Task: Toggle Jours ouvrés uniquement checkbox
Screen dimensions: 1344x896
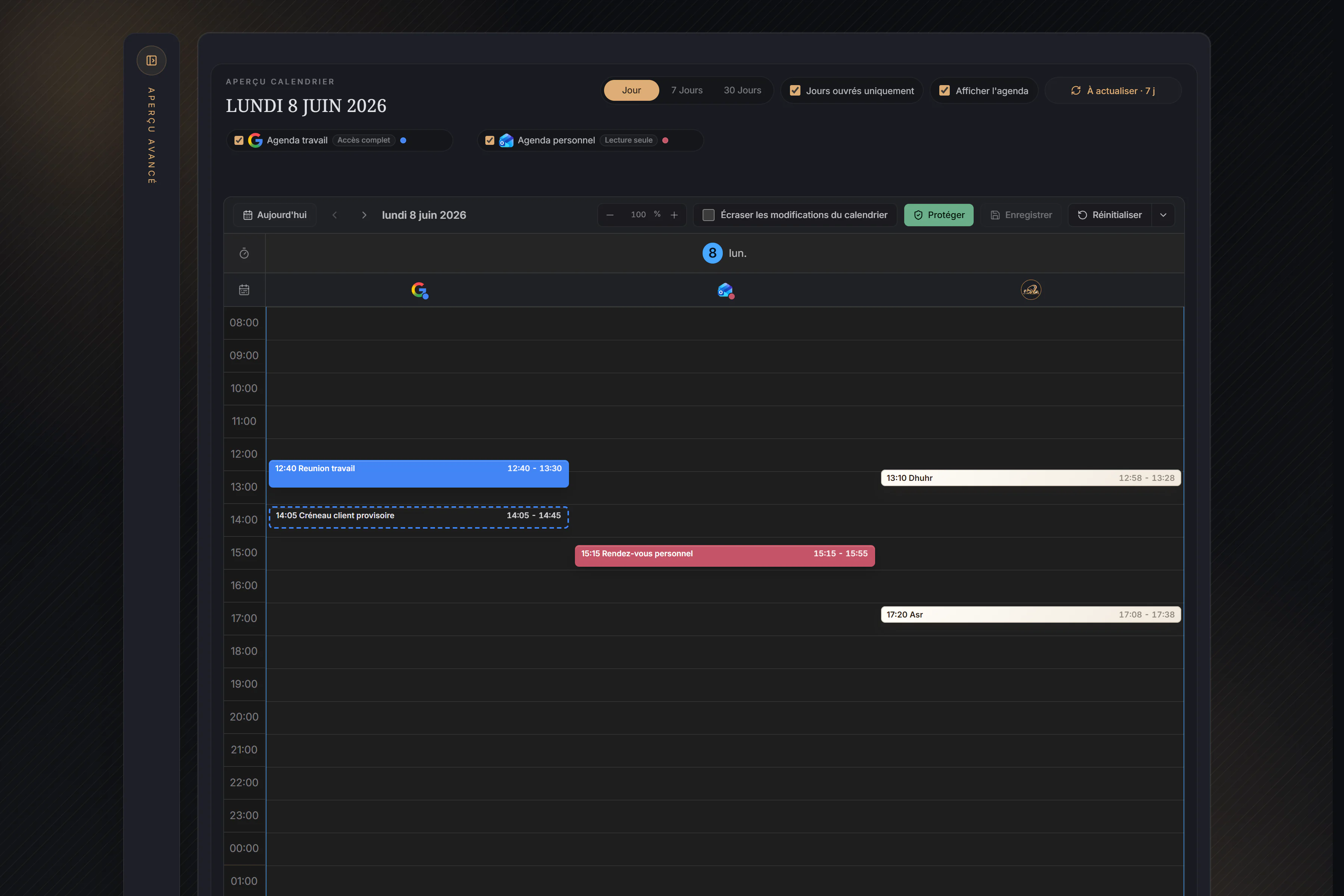Action: pos(795,90)
